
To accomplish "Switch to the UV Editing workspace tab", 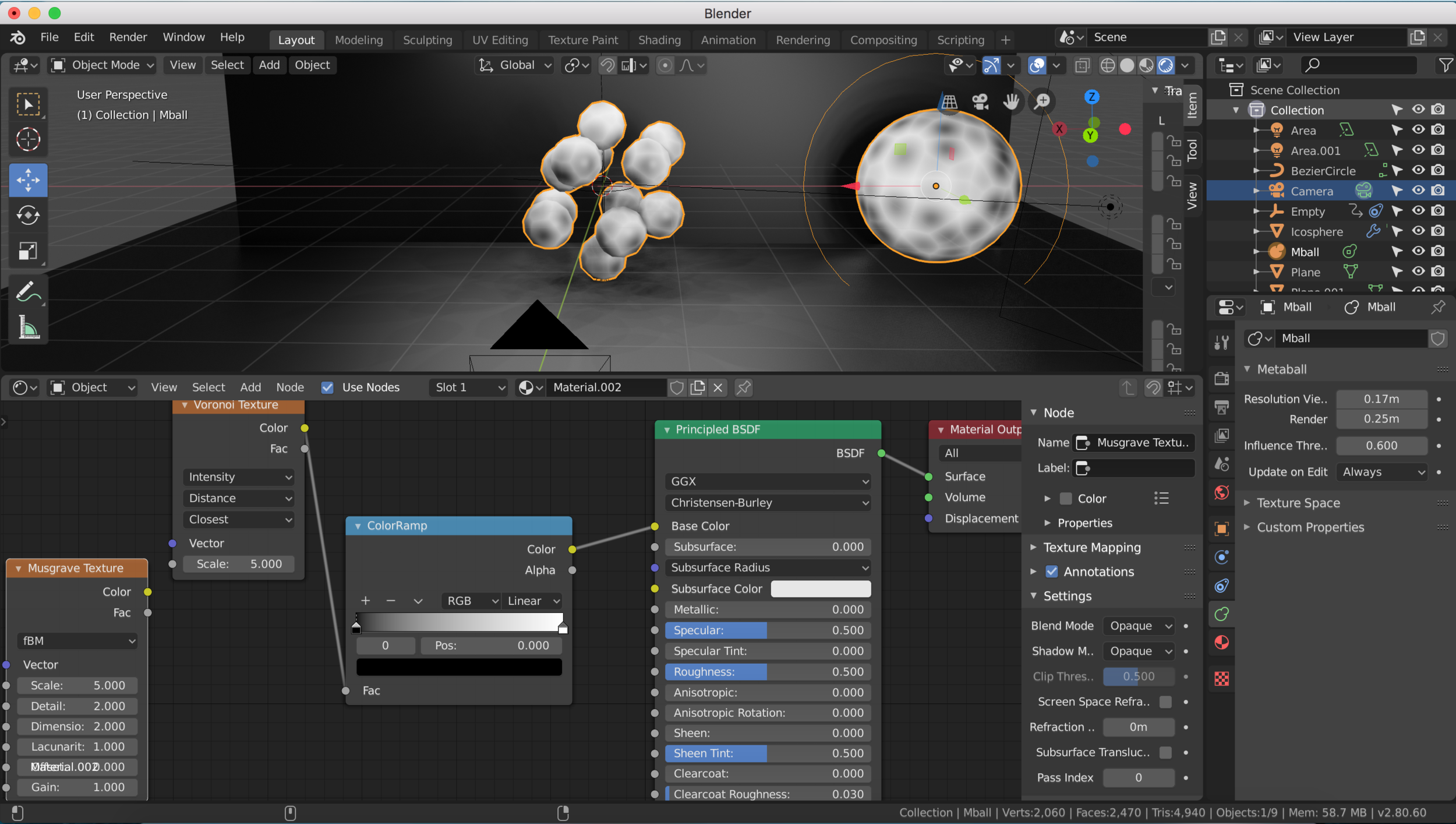I will click(x=500, y=40).
